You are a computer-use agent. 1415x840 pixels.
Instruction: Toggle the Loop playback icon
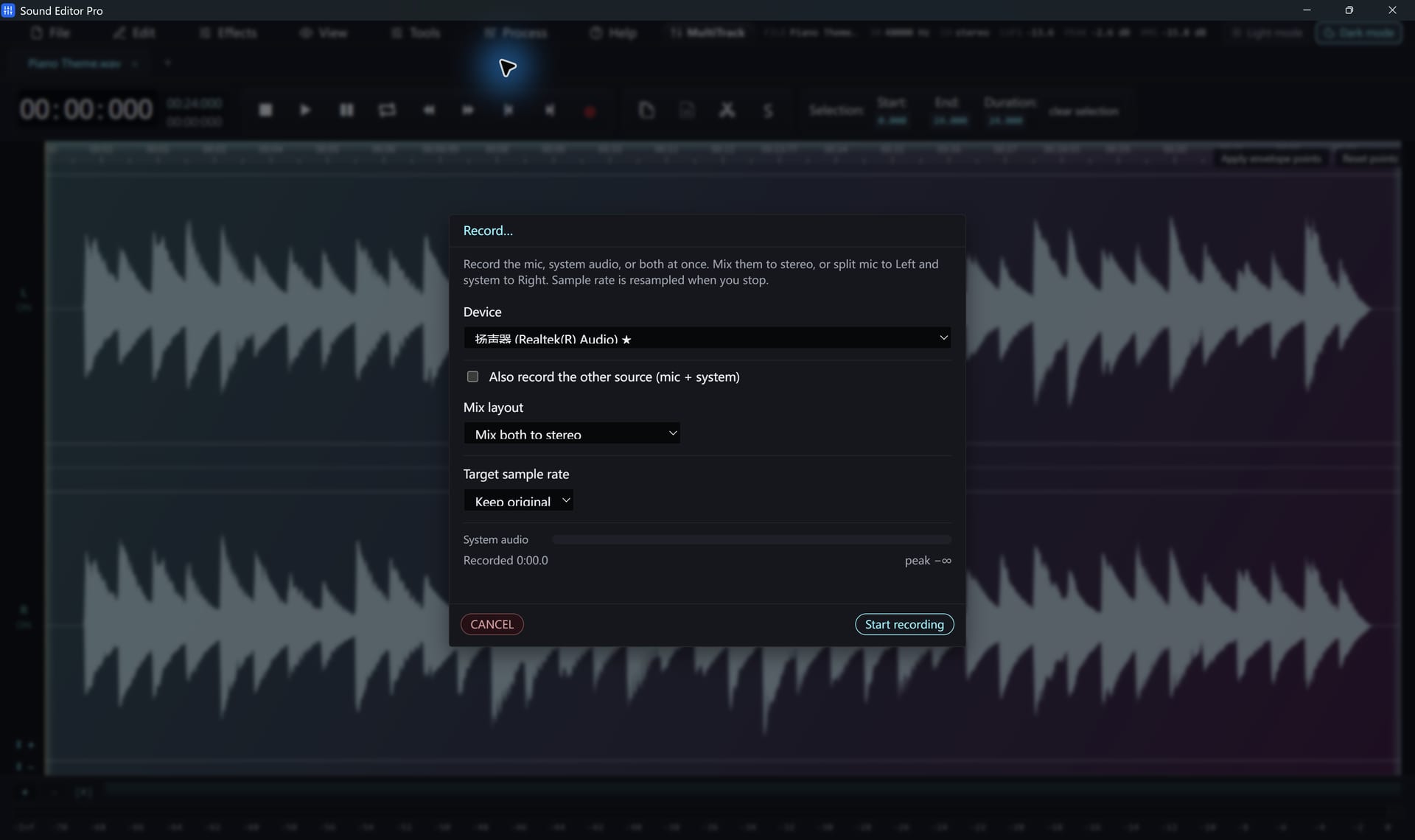point(387,110)
